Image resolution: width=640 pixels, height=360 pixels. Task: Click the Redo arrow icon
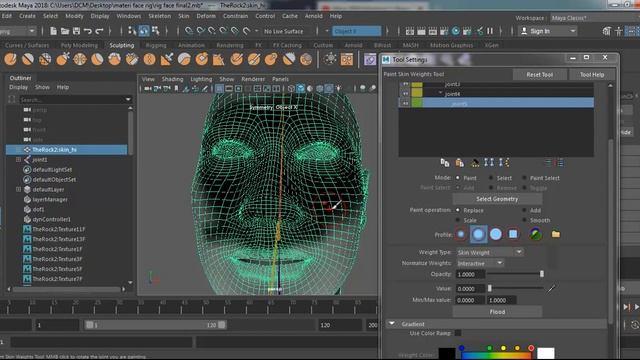click(x=99, y=31)
